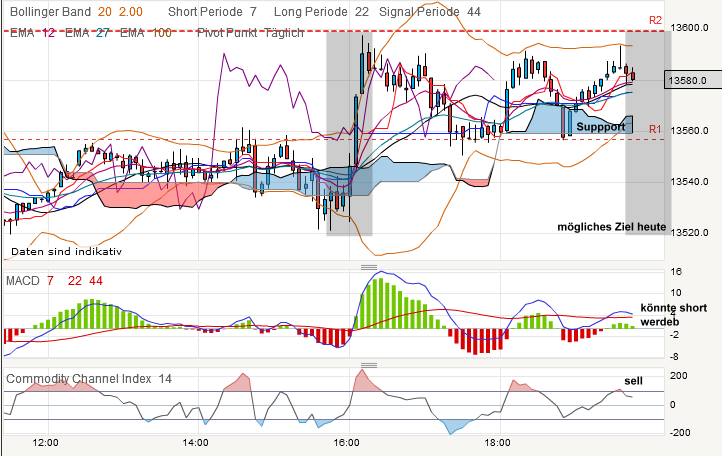The width and height of the screenshot is (722, 456).
Task: Select Bollinger period value 20
Action: (x=105, y=12)
